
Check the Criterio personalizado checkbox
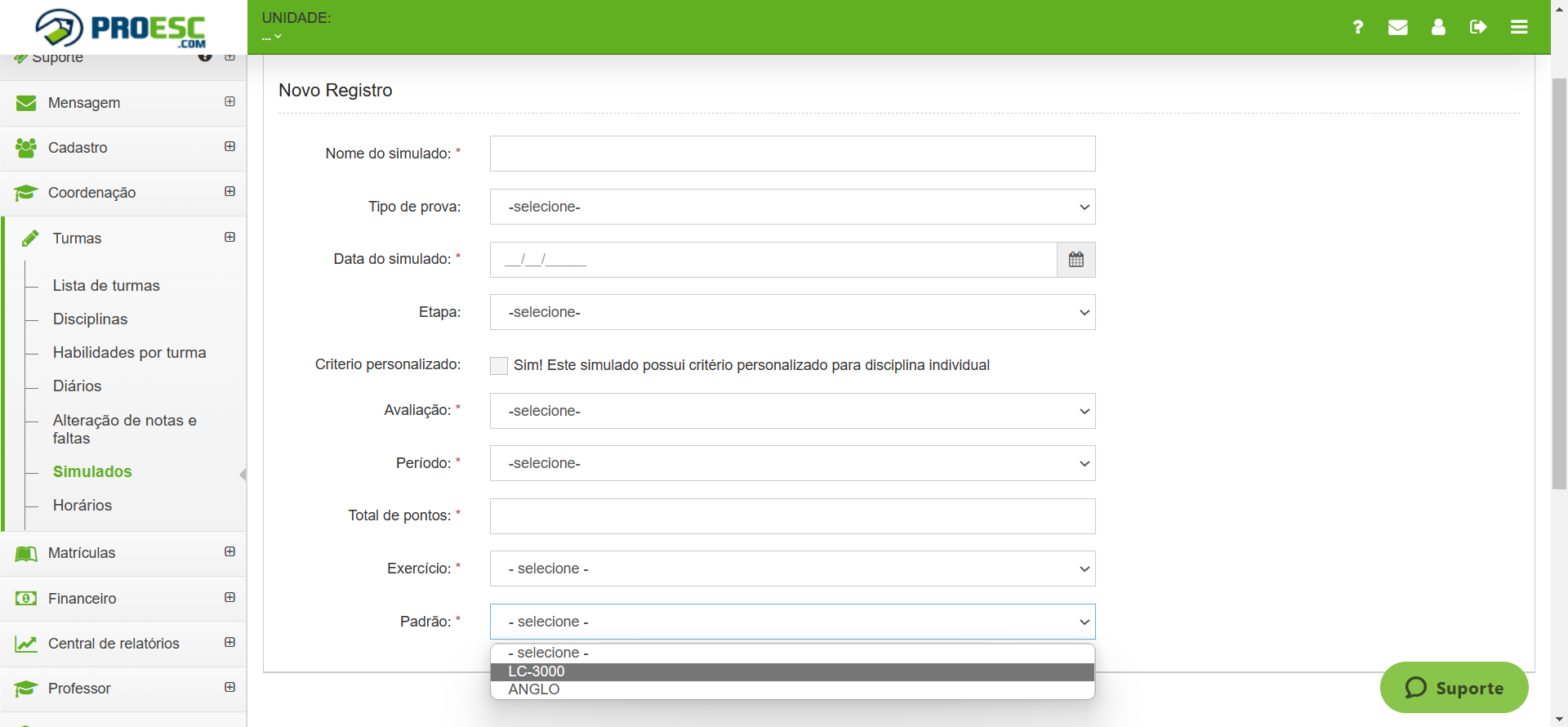coord(499,365)
